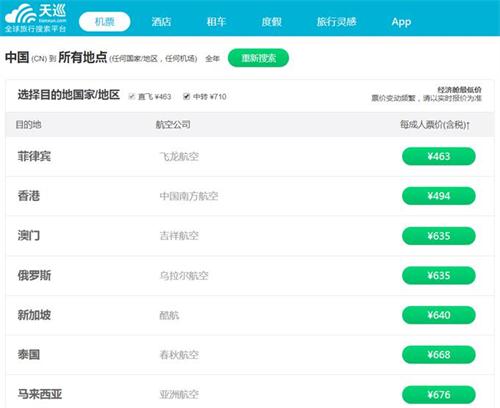This screenshot has height=408, width=500.
Task: Select the ¥668 price button for 泰国
Action: pyautogui.click(x=439, y=355)
